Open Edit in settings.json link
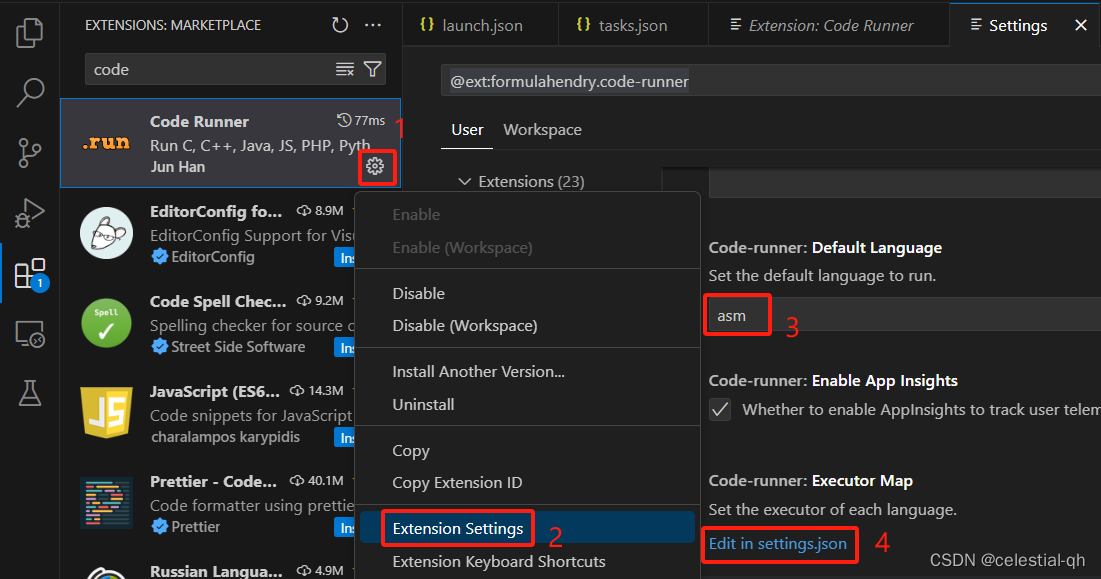This screenshot has width=1101, height=579. 780,545
